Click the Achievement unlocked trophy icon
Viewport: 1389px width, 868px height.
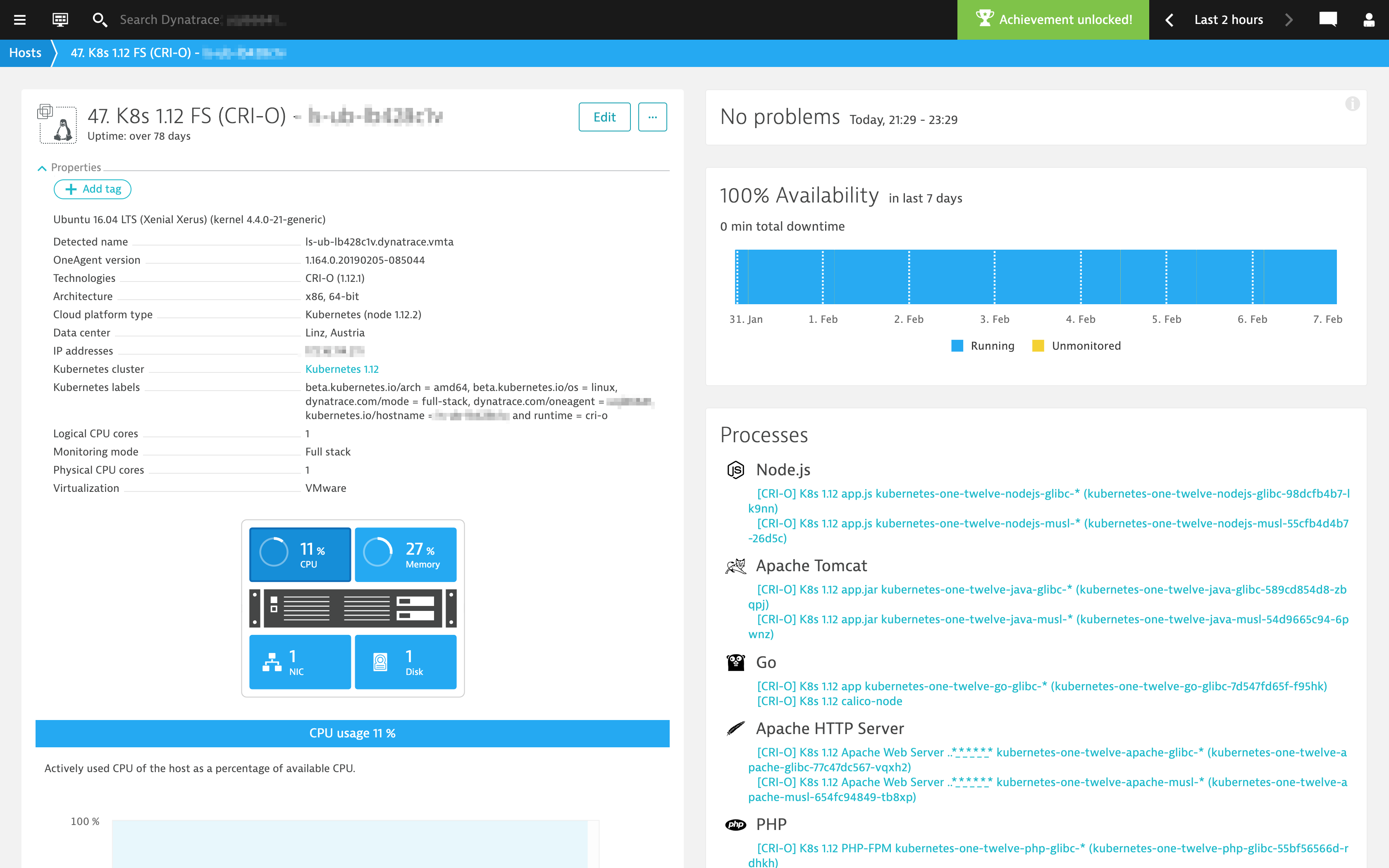pos(984,19)
